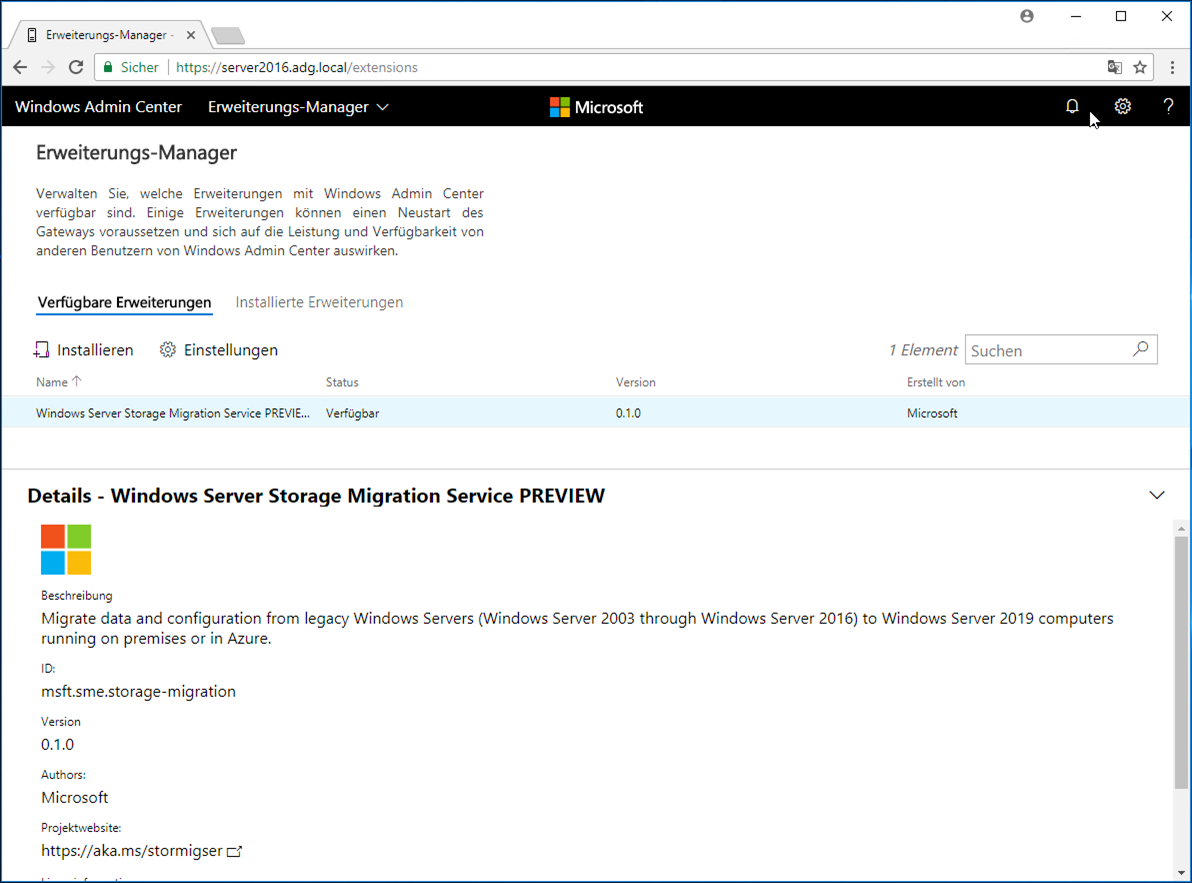Click the 1 Element count label
This screenshot has height=883, width=1192.
pyautogui.click(x=923, y=350)
